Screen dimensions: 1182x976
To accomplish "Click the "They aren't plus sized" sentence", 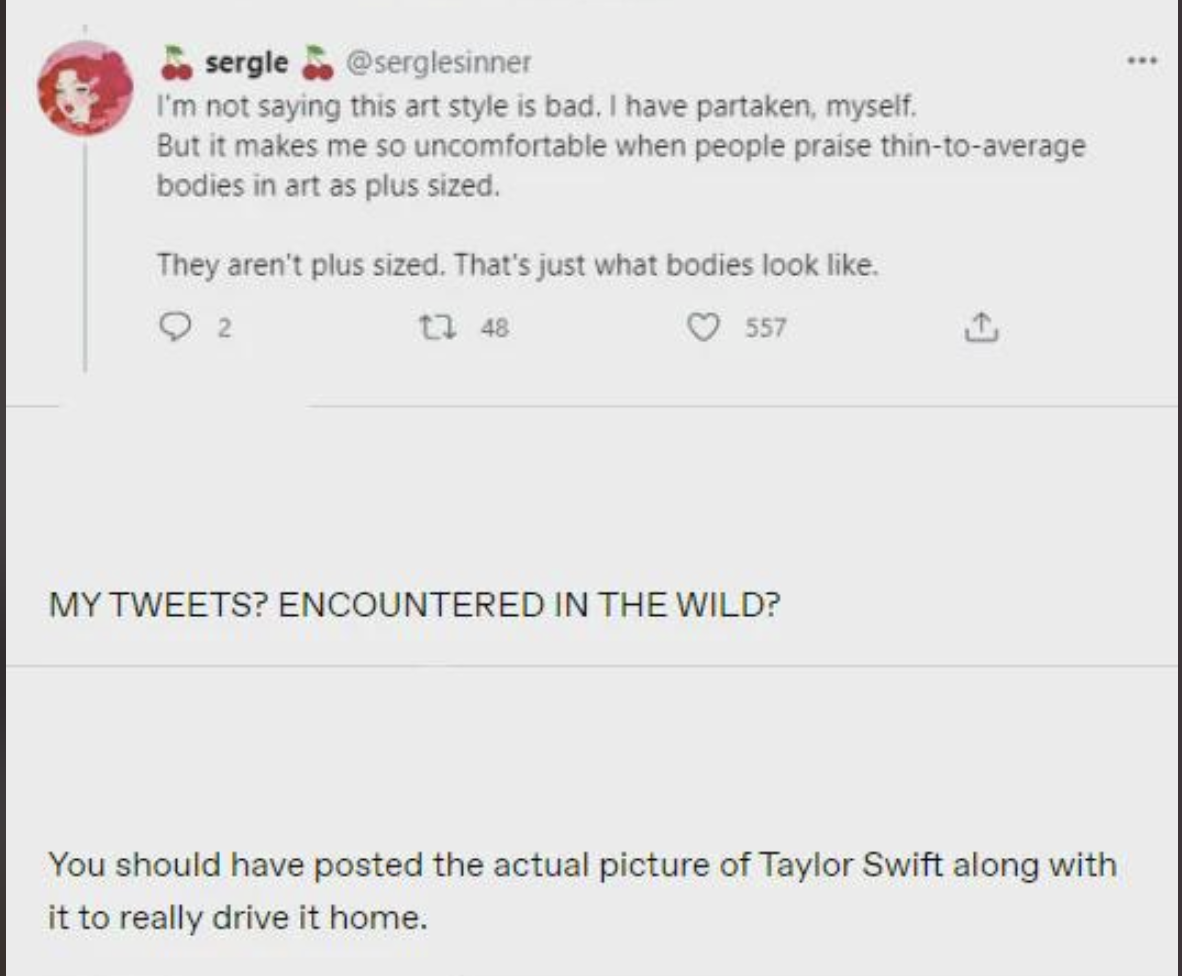I will point(517,265).
